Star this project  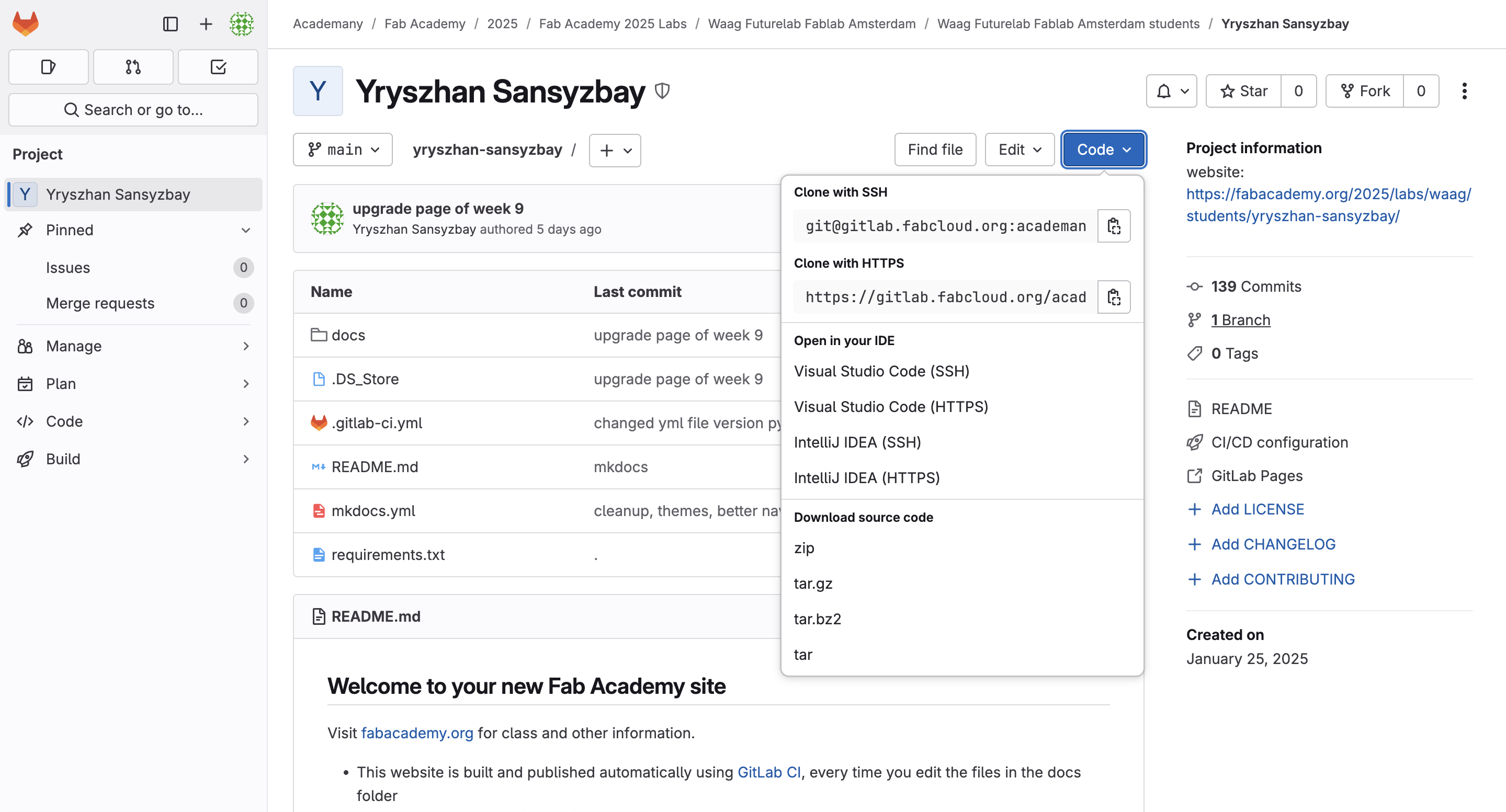1243,91
